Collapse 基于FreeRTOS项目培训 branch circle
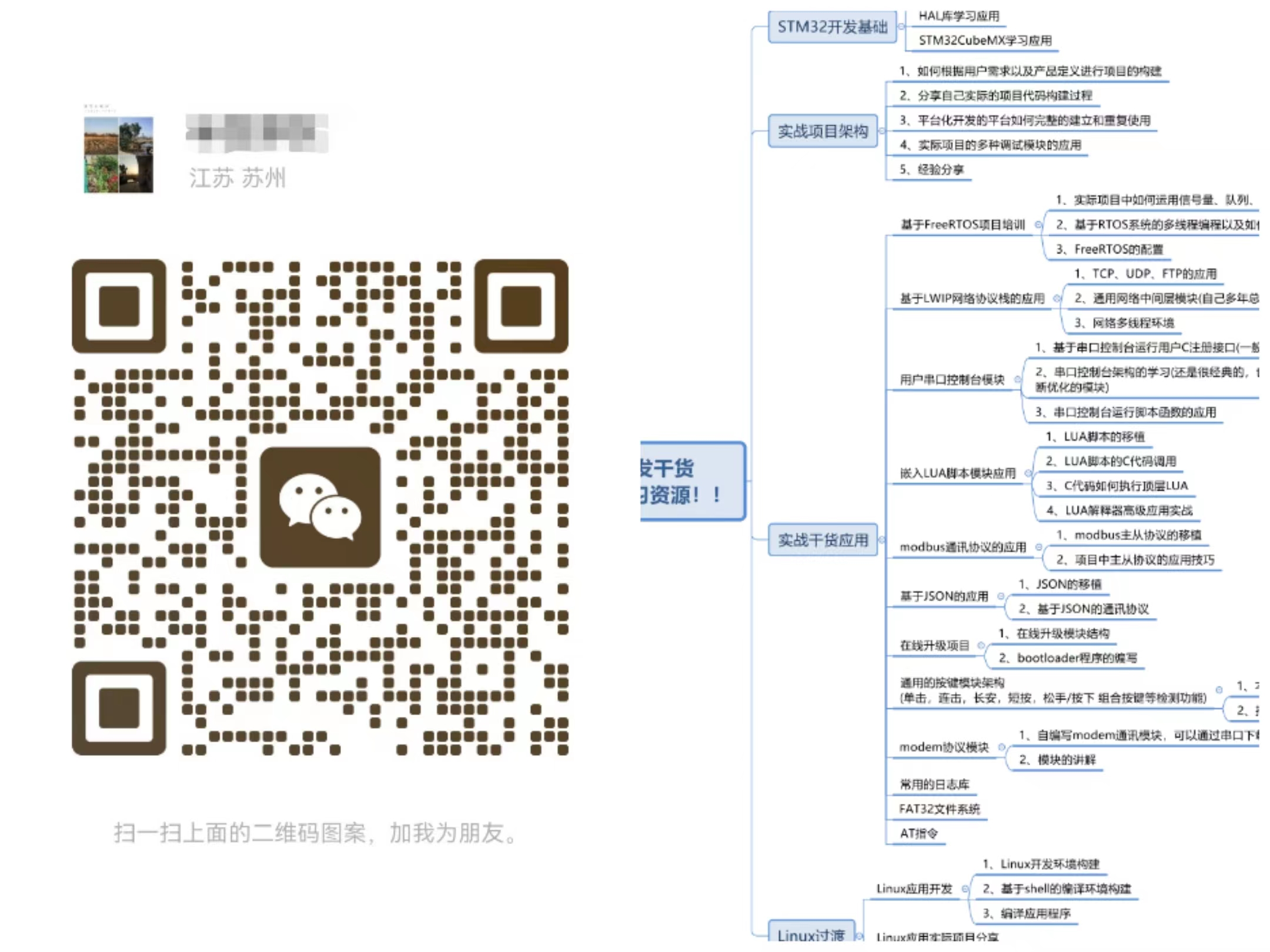 tap(1038, 224)
